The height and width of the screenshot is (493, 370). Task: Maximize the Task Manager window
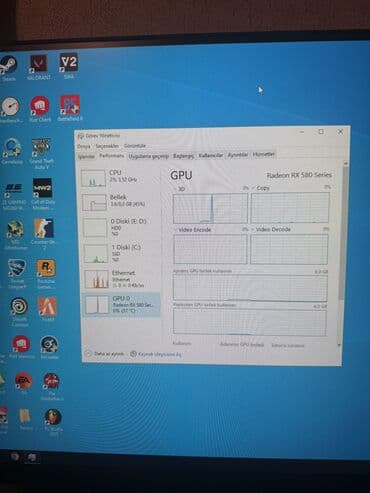pos(321,132)
